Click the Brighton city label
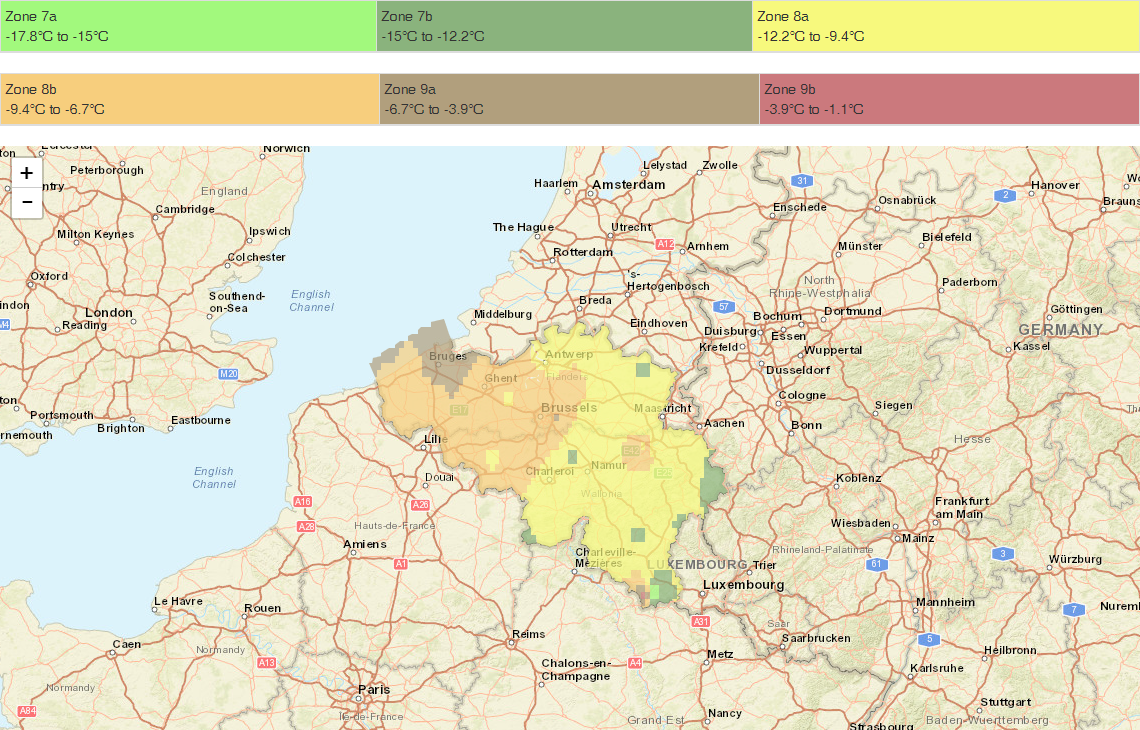This screenshot has height=730, width=1140. [121, 428]
